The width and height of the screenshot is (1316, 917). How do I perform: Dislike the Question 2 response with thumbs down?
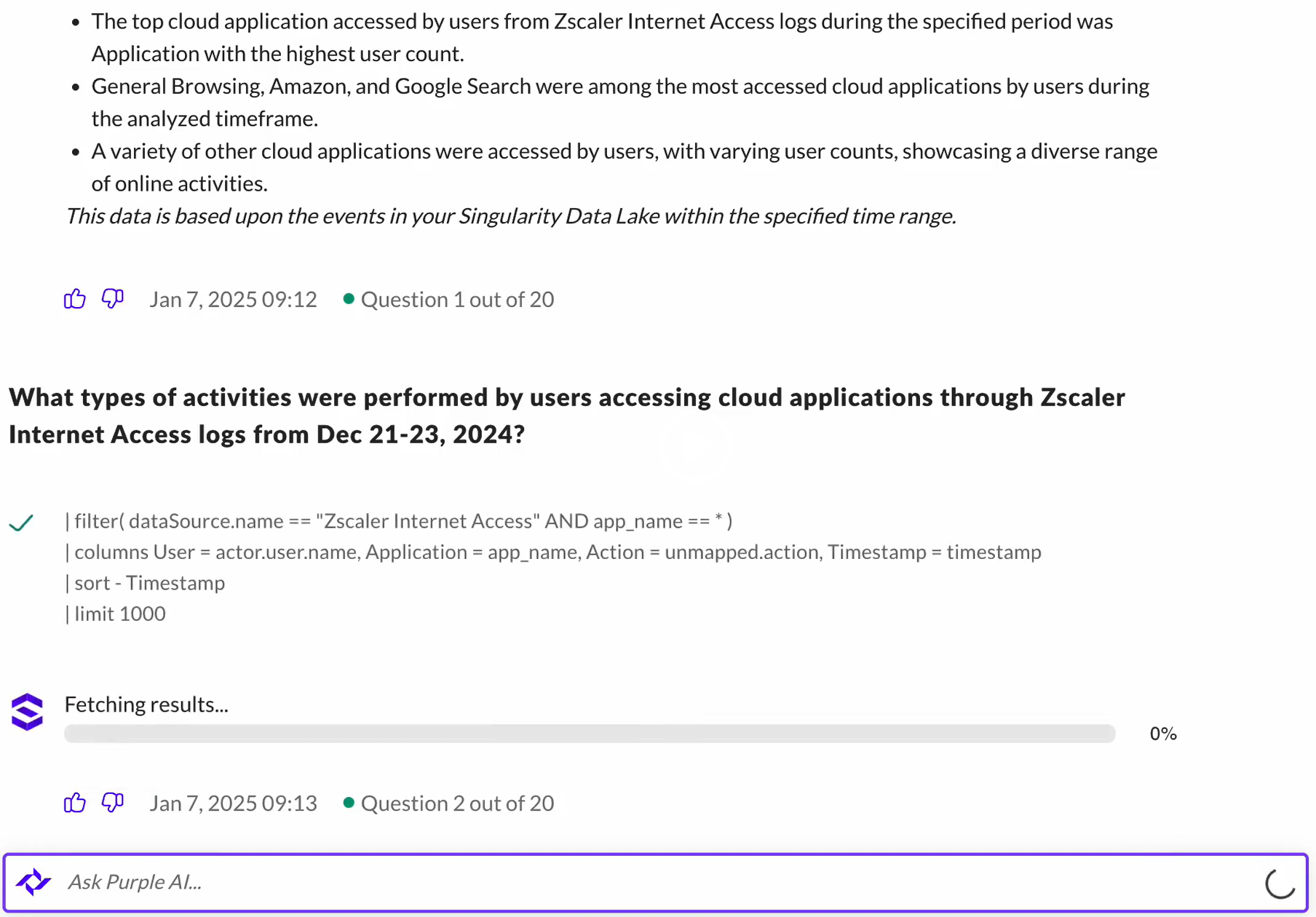click(113, 803)
